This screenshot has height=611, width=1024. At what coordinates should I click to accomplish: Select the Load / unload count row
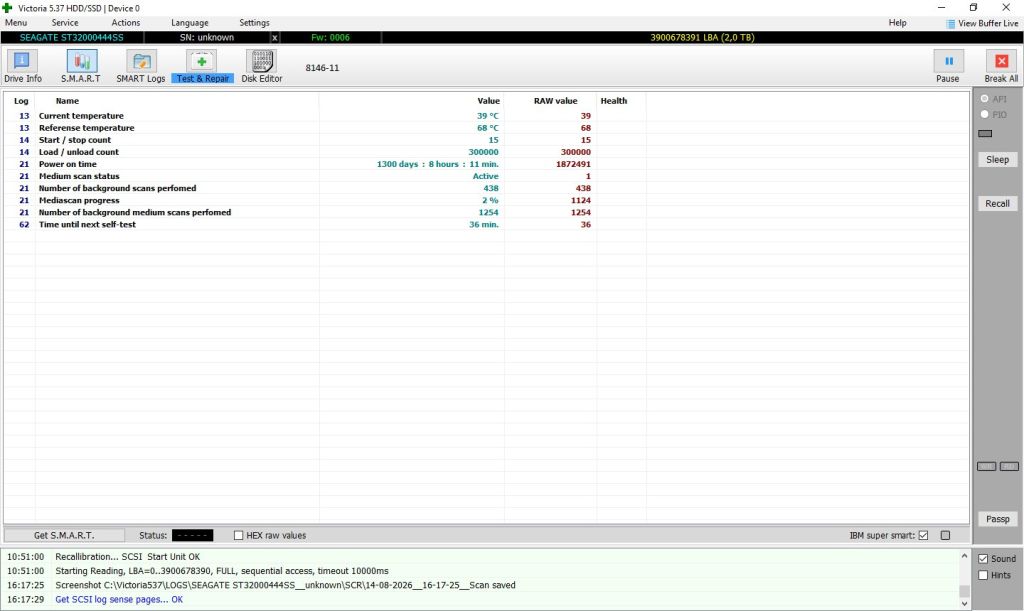pos(486,152)
